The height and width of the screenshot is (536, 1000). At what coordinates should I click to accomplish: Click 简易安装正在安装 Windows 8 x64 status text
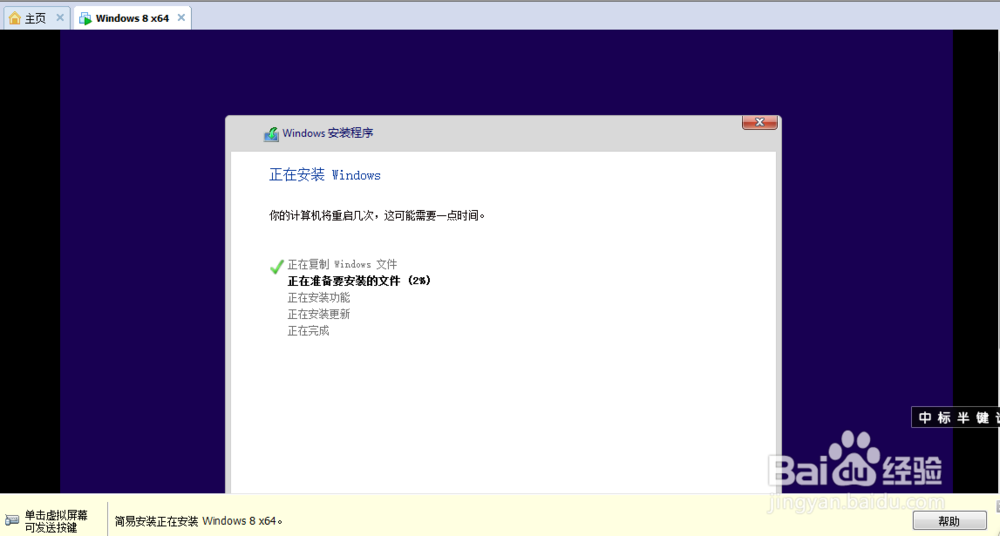point(198,521)
